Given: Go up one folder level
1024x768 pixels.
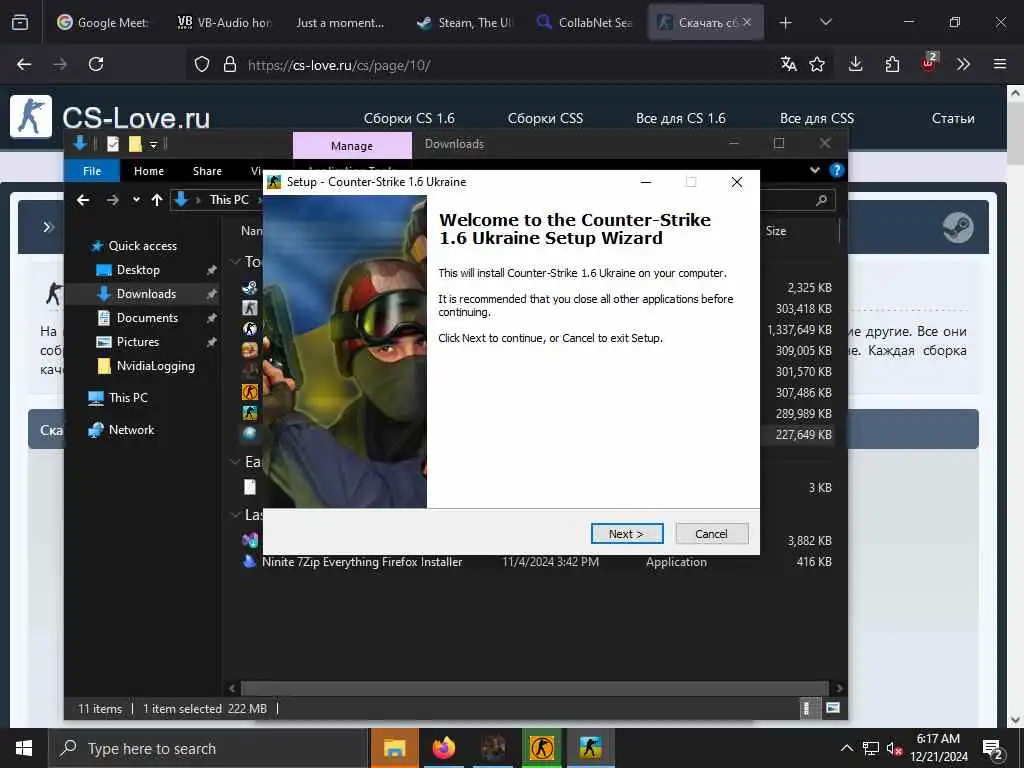Looking at the screenshot, I should [x=157, y=200].
